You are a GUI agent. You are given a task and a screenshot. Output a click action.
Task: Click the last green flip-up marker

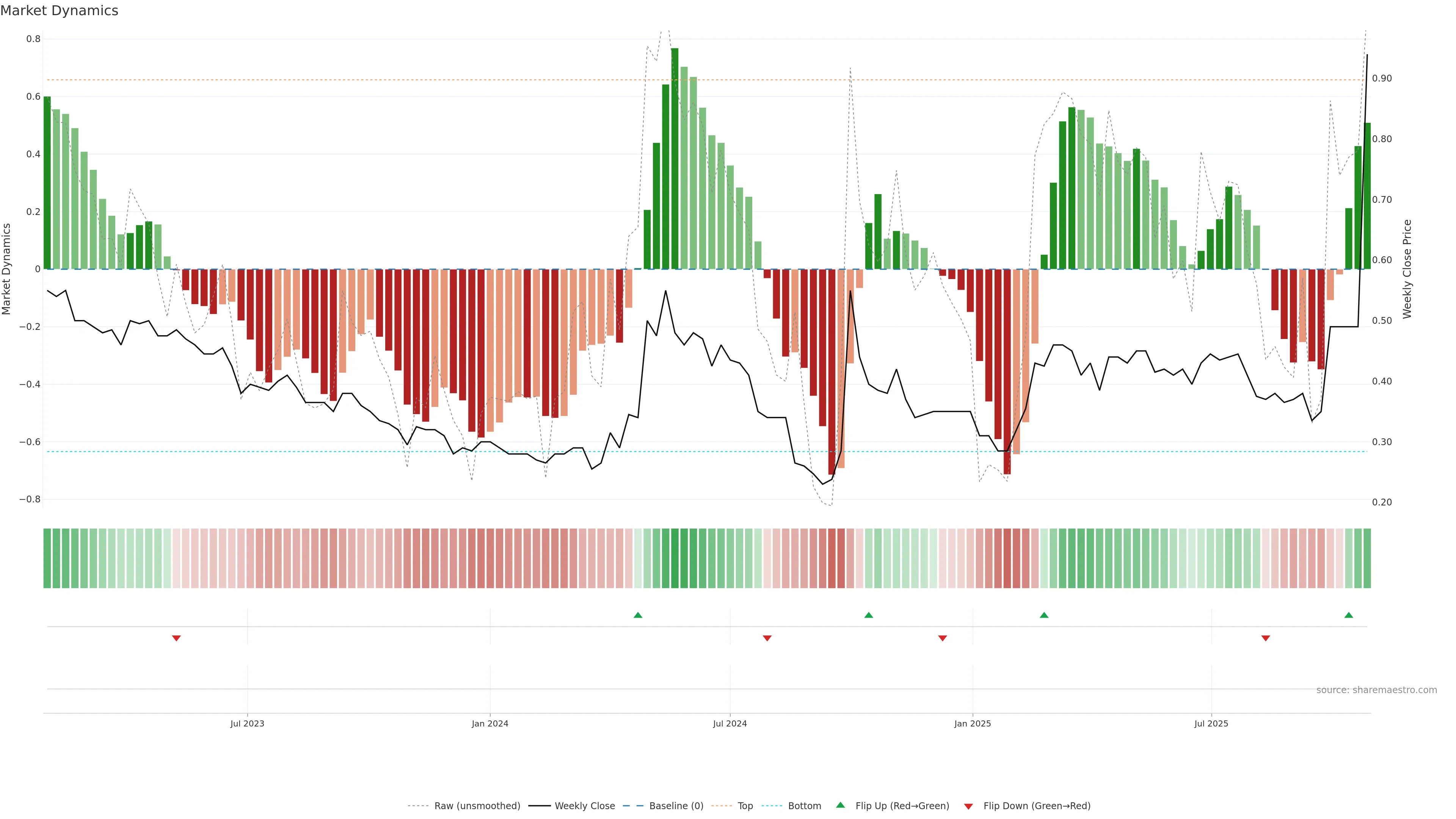coord(1349,615)
